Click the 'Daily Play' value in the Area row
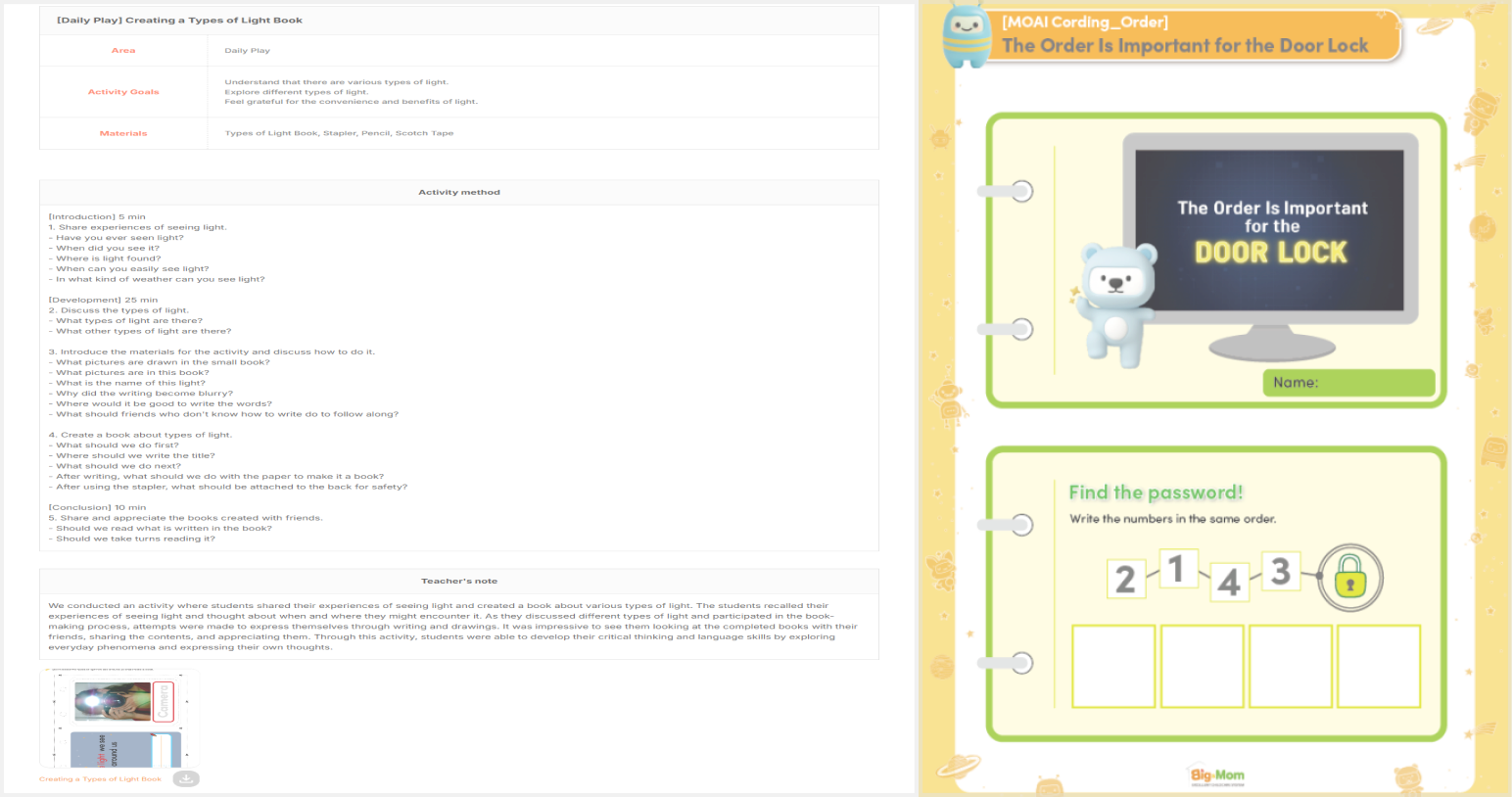Viewport: 1512px width, 797px height. tap(248, 50)
